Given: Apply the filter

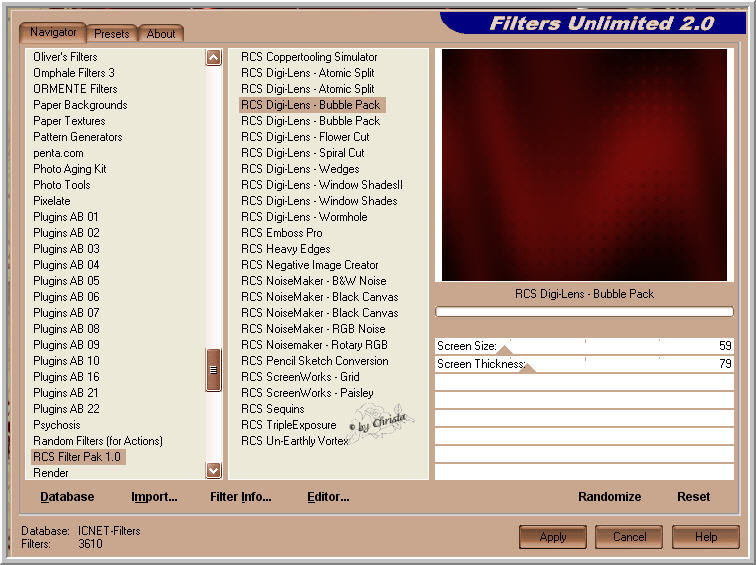Looking at the screenshot, I should click(553, 537).
